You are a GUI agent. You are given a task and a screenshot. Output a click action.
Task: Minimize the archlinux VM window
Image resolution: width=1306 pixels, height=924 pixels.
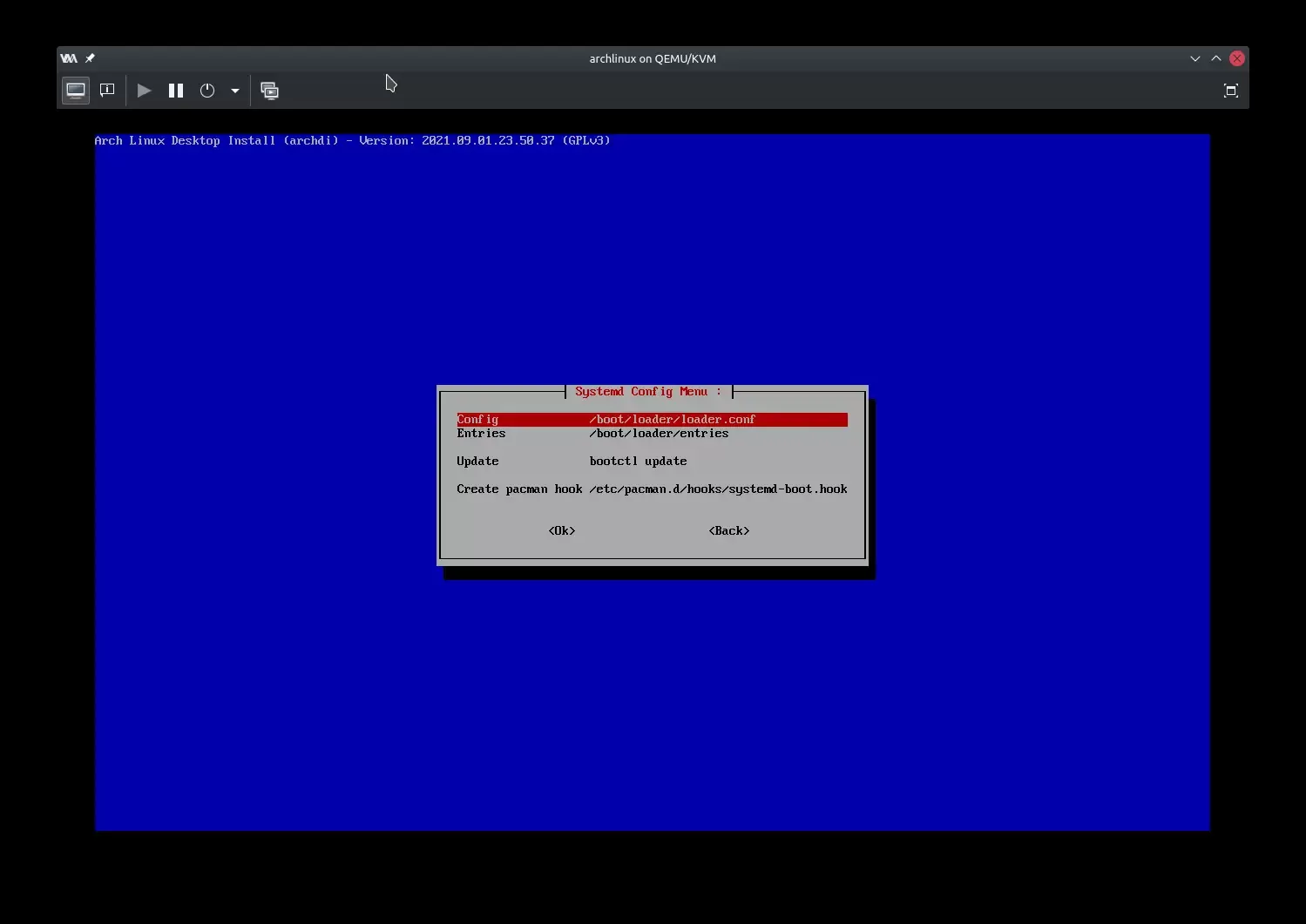pyautogui.click(x=1194, y=58)
